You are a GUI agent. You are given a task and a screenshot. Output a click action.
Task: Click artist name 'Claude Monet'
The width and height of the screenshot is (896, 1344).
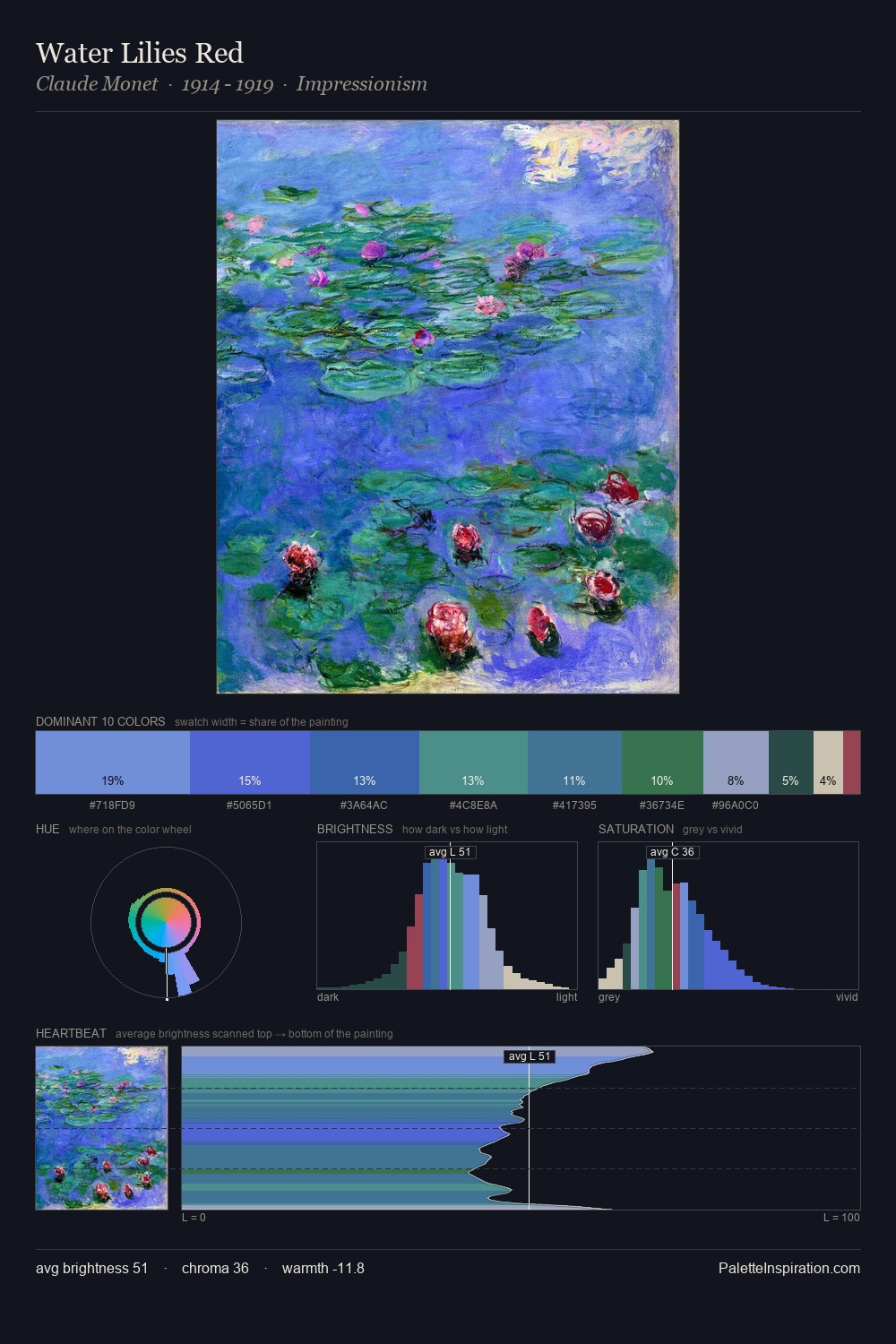click(97, 84)
